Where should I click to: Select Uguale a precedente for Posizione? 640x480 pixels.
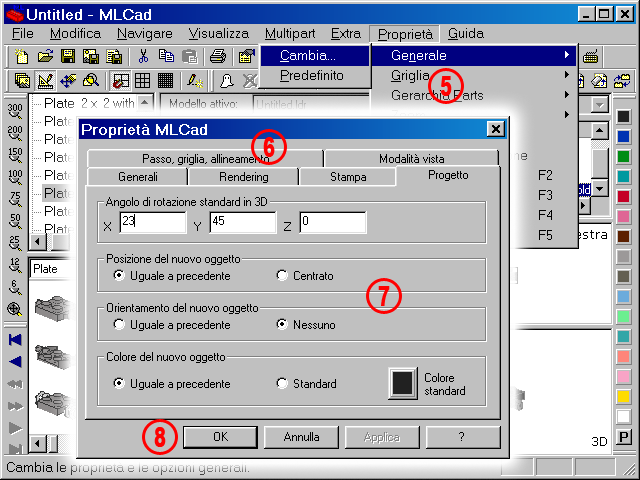click(172, 276)
